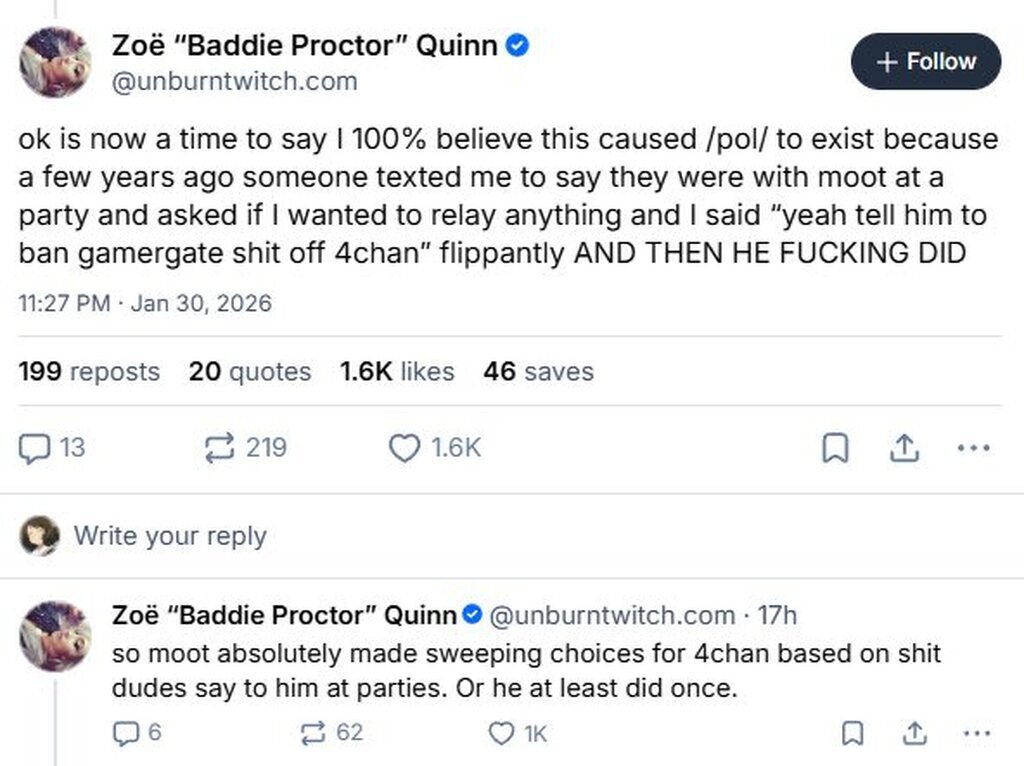The width and height of the screenshot is (1024, 766).
Task: Show the 1.6K likes list
Action: click(x=397, y=372)
